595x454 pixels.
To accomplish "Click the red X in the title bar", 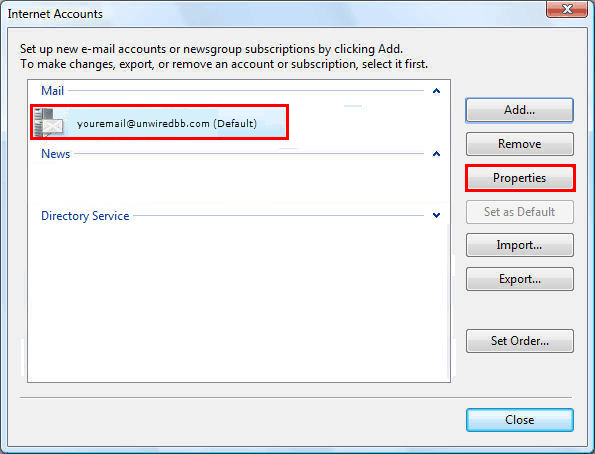I will (x=567, y=9).
